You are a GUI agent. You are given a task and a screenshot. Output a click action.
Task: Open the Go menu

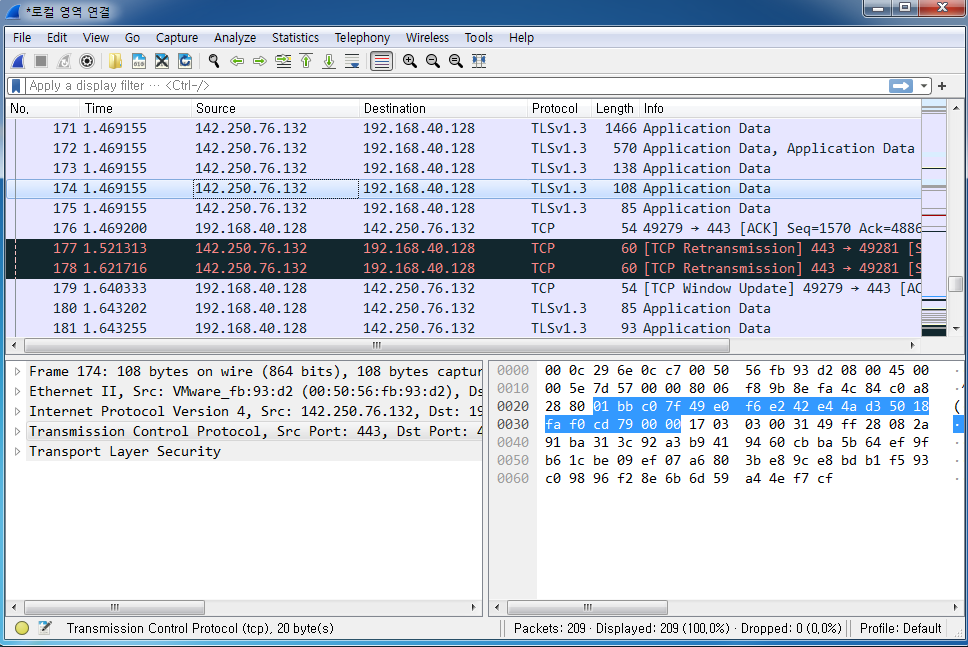coord(132,38)
